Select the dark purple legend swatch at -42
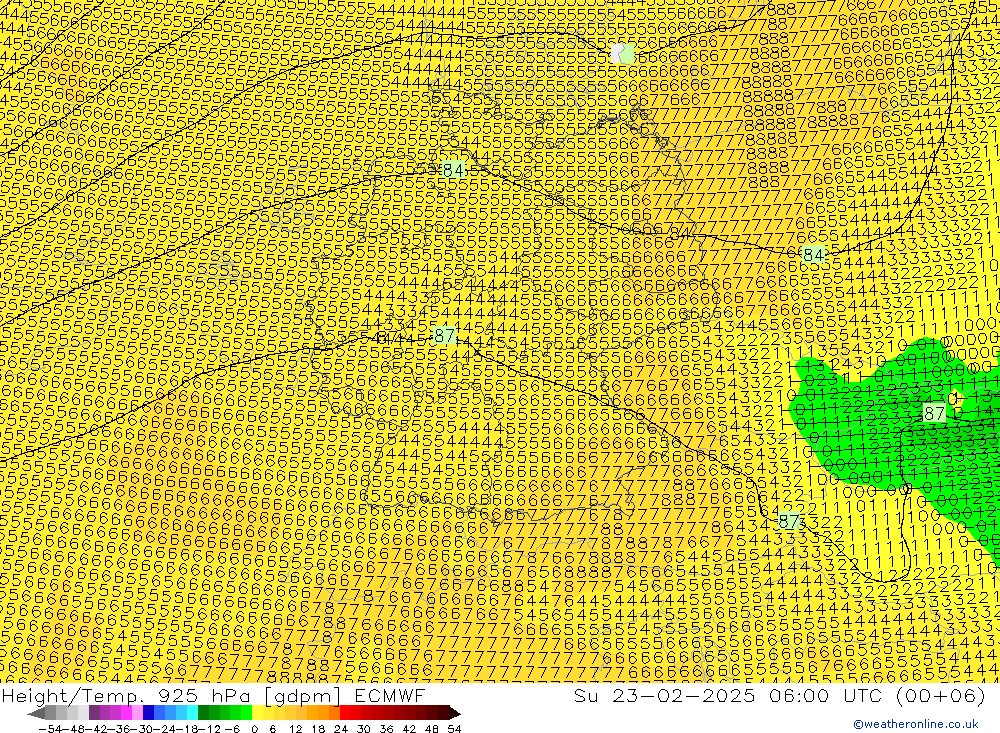The height and width of the screenshot is (733, 1000). (x=94, y=713)
